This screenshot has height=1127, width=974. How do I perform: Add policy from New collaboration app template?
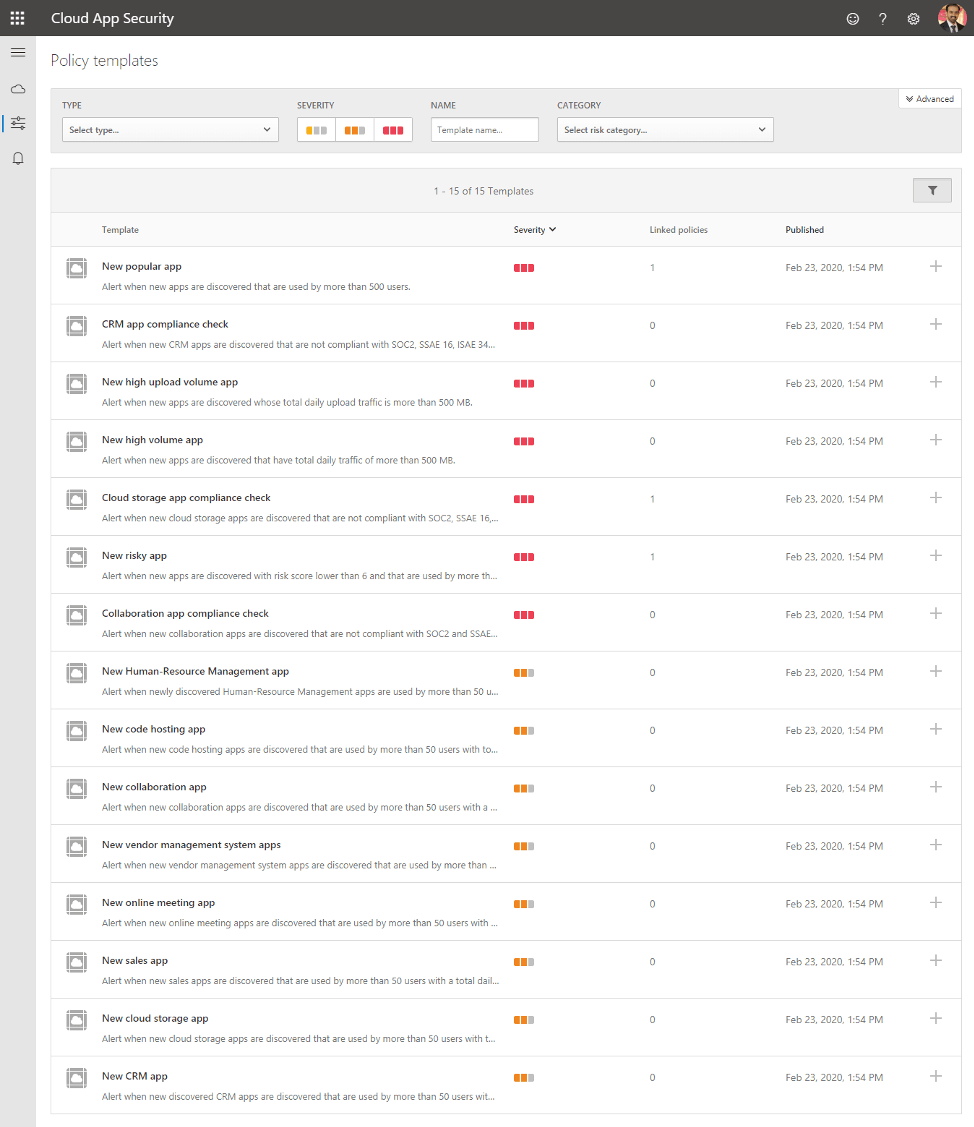pyautogui.click(x=936, y=787)
